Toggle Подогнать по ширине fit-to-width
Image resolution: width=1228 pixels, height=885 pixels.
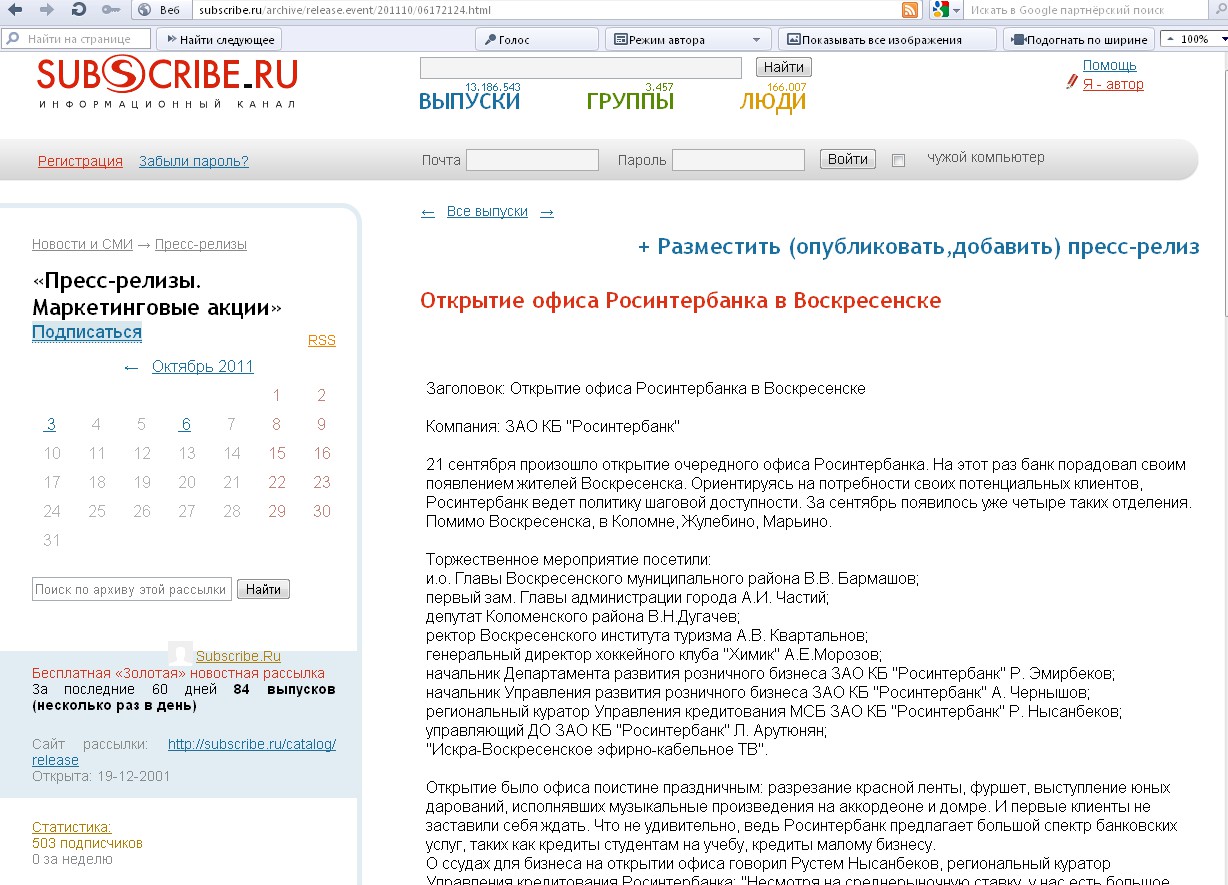[x=1079, y=39]
